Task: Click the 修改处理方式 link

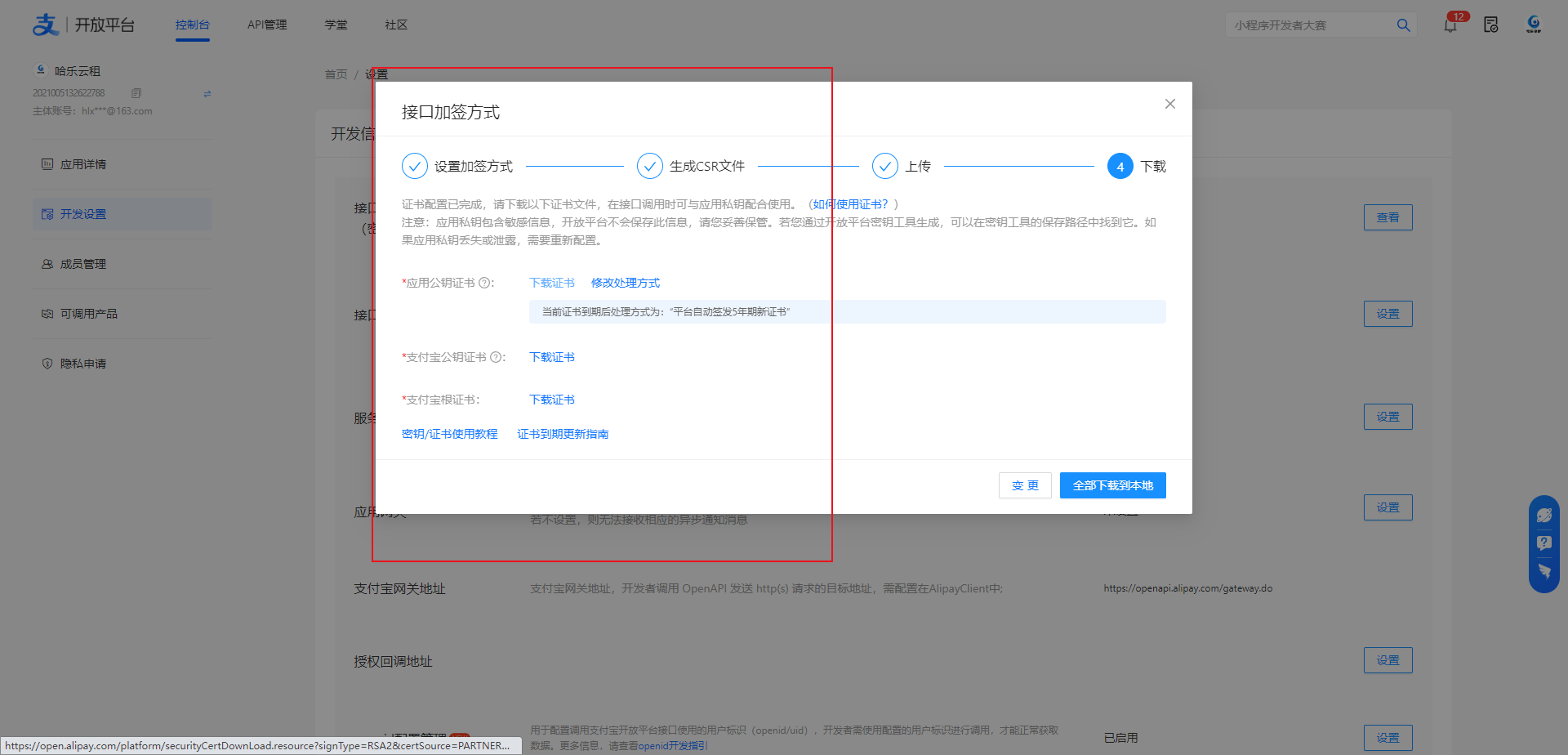Action: (x=626, y=283)
